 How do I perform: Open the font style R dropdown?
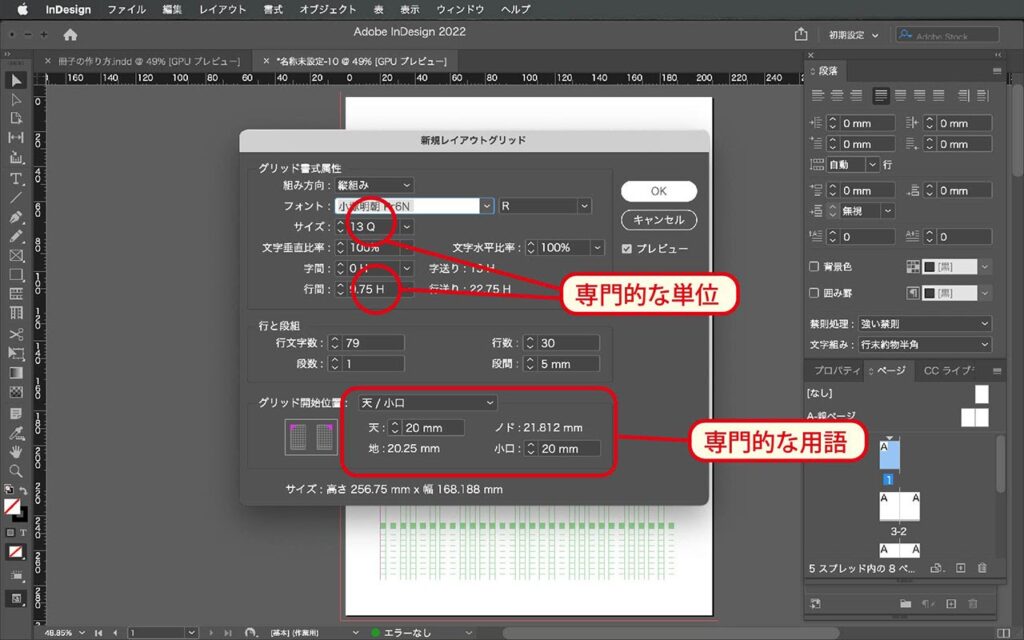click(545, 206)
